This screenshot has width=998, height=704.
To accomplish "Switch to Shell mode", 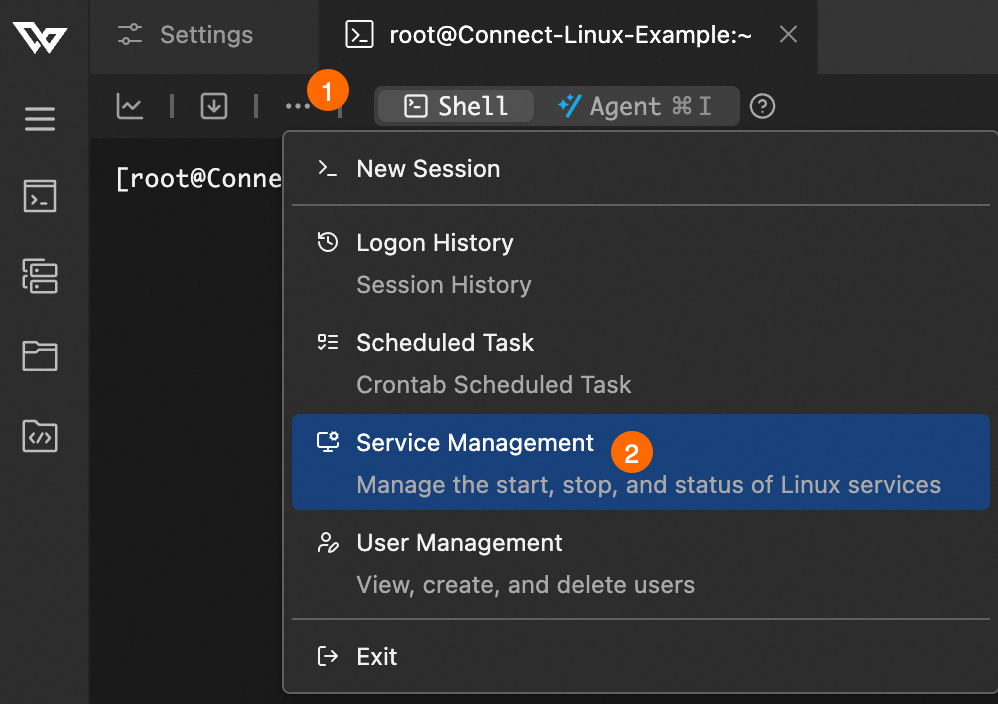I will (456, 106).
